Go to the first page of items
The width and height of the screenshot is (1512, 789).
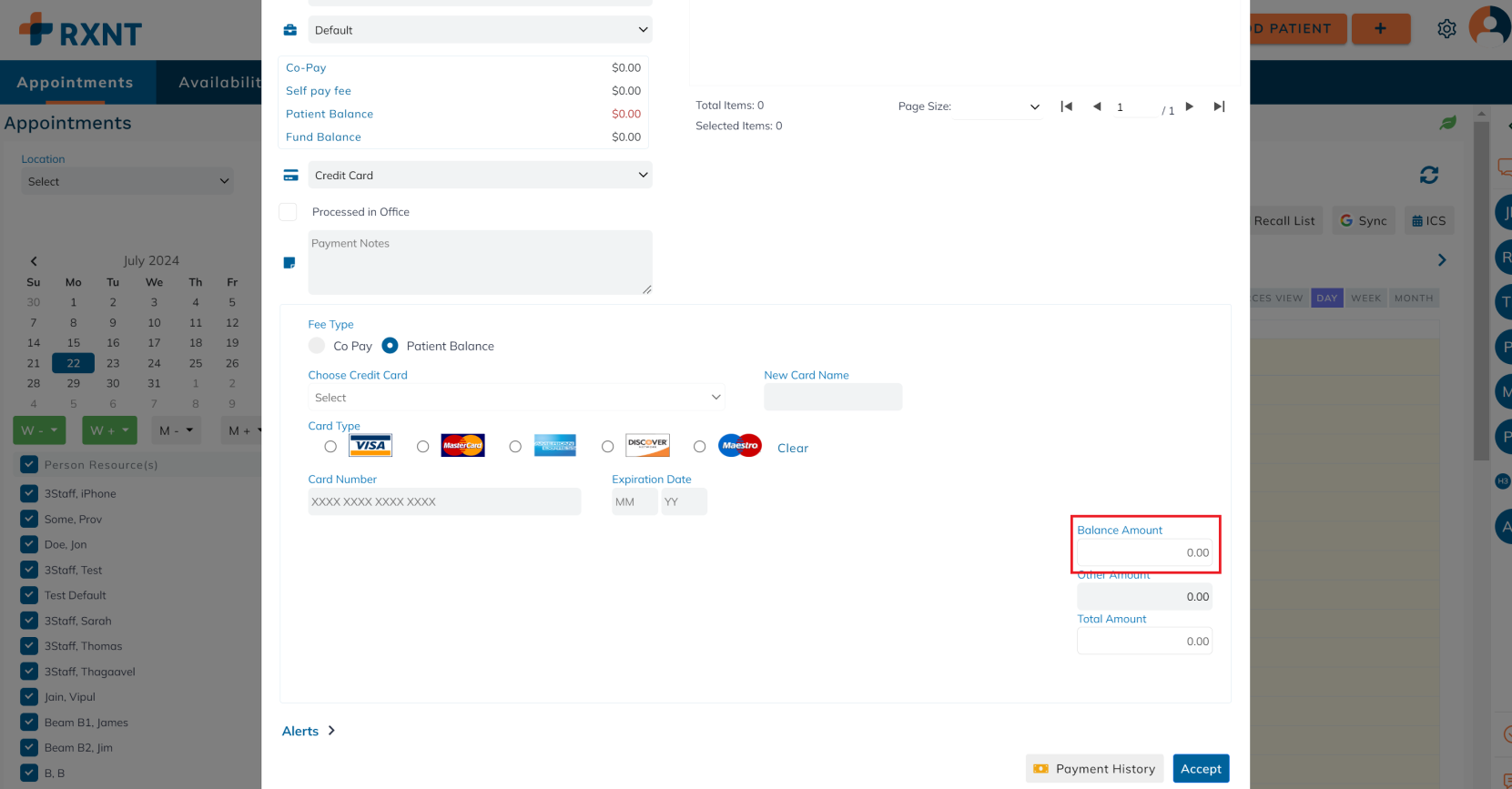(1066, 106)
